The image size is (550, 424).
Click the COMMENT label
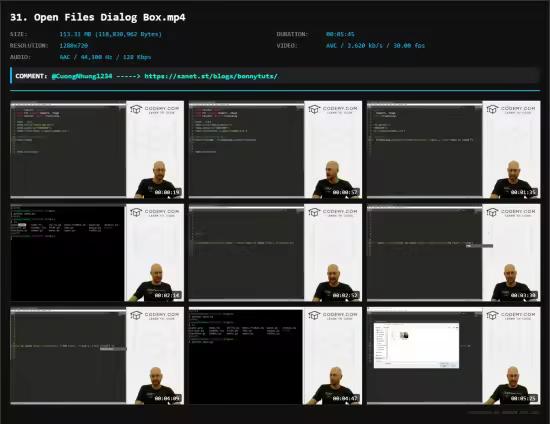31,76
